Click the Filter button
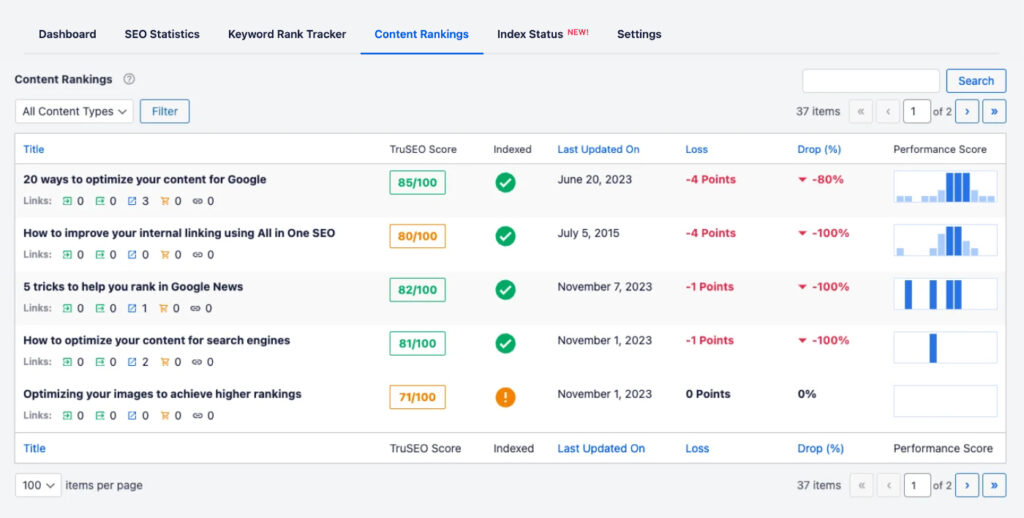 tap(165, 112)
